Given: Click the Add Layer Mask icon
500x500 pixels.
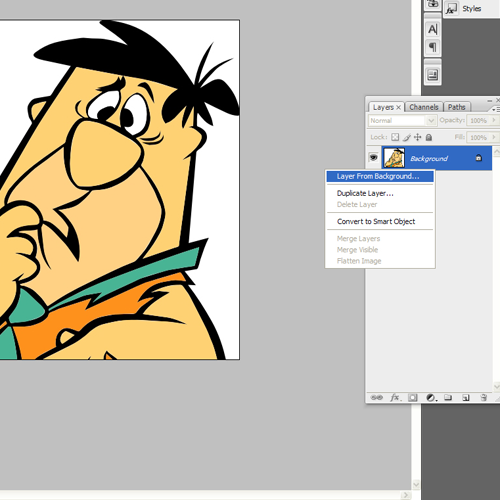Looking at the screenshot, I should point(413,397).
